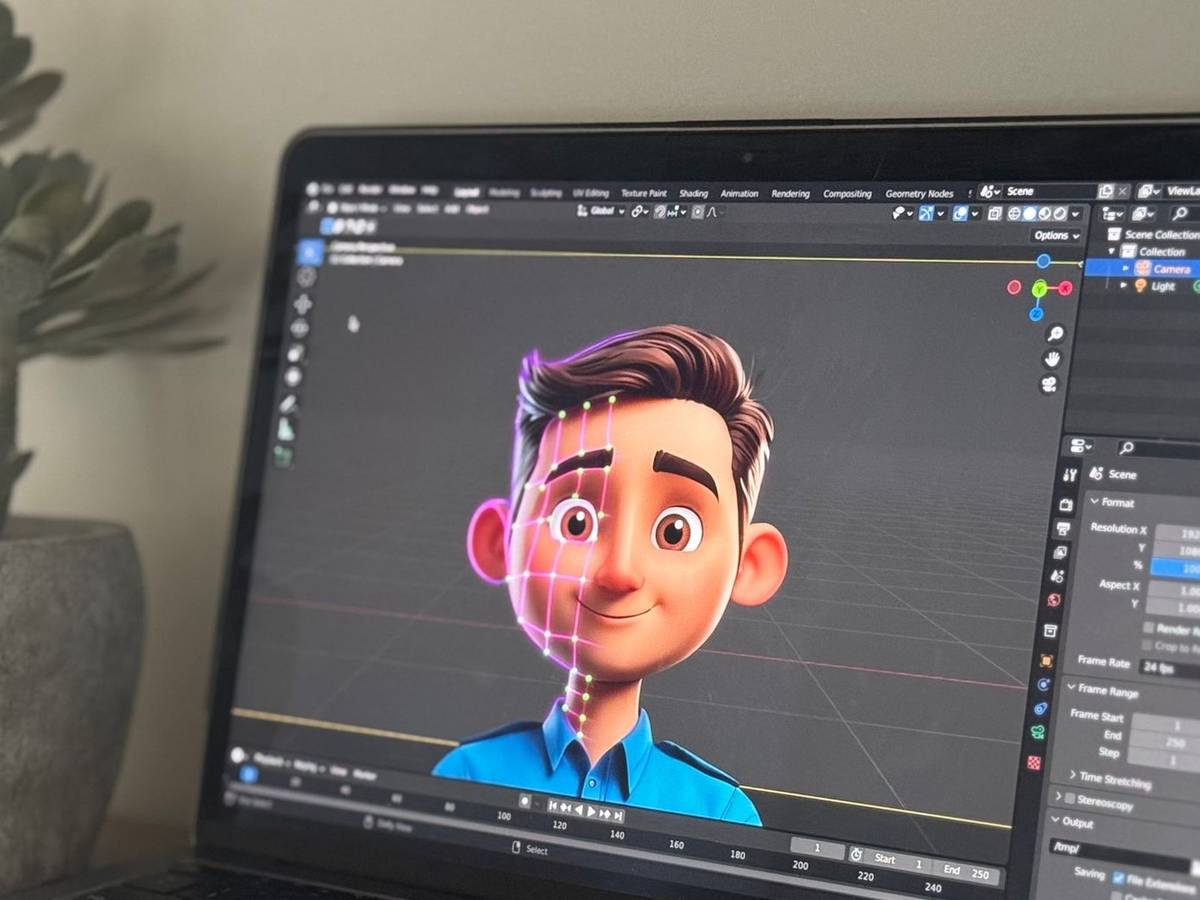Expand the Light item in outliner

pos(1124,286)
